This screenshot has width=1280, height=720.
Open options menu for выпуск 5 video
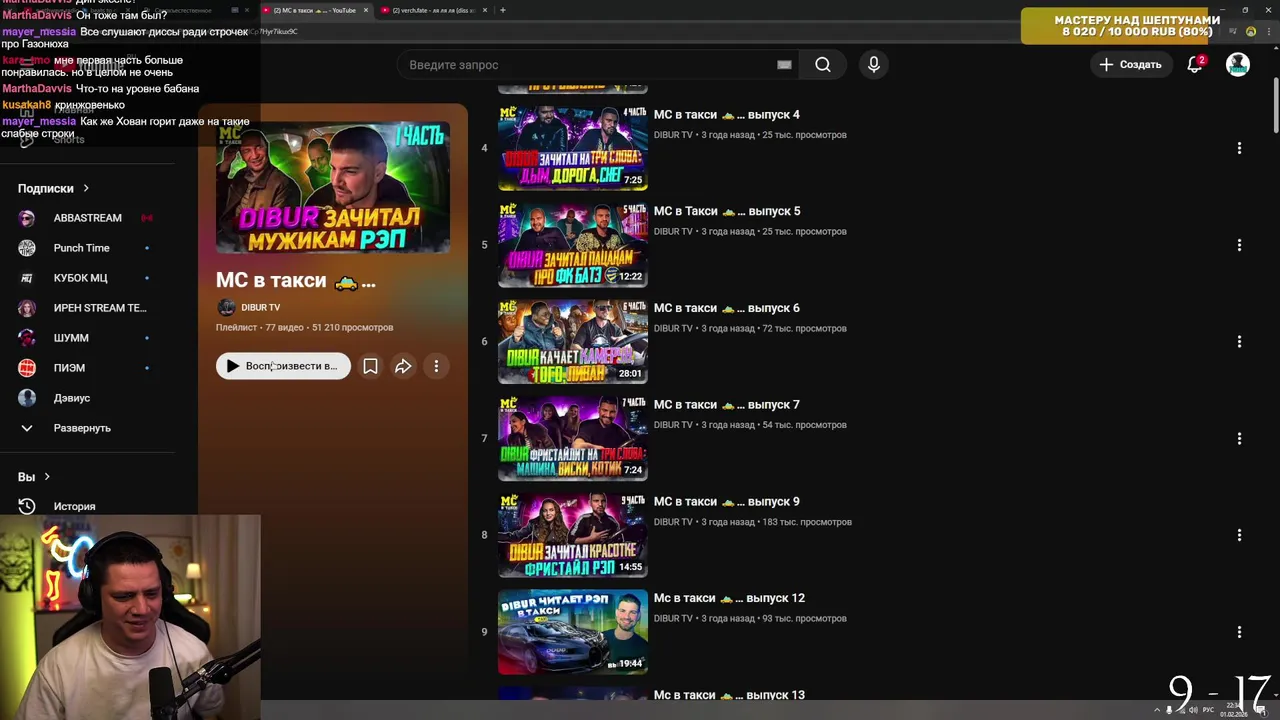coord(1239,245)
